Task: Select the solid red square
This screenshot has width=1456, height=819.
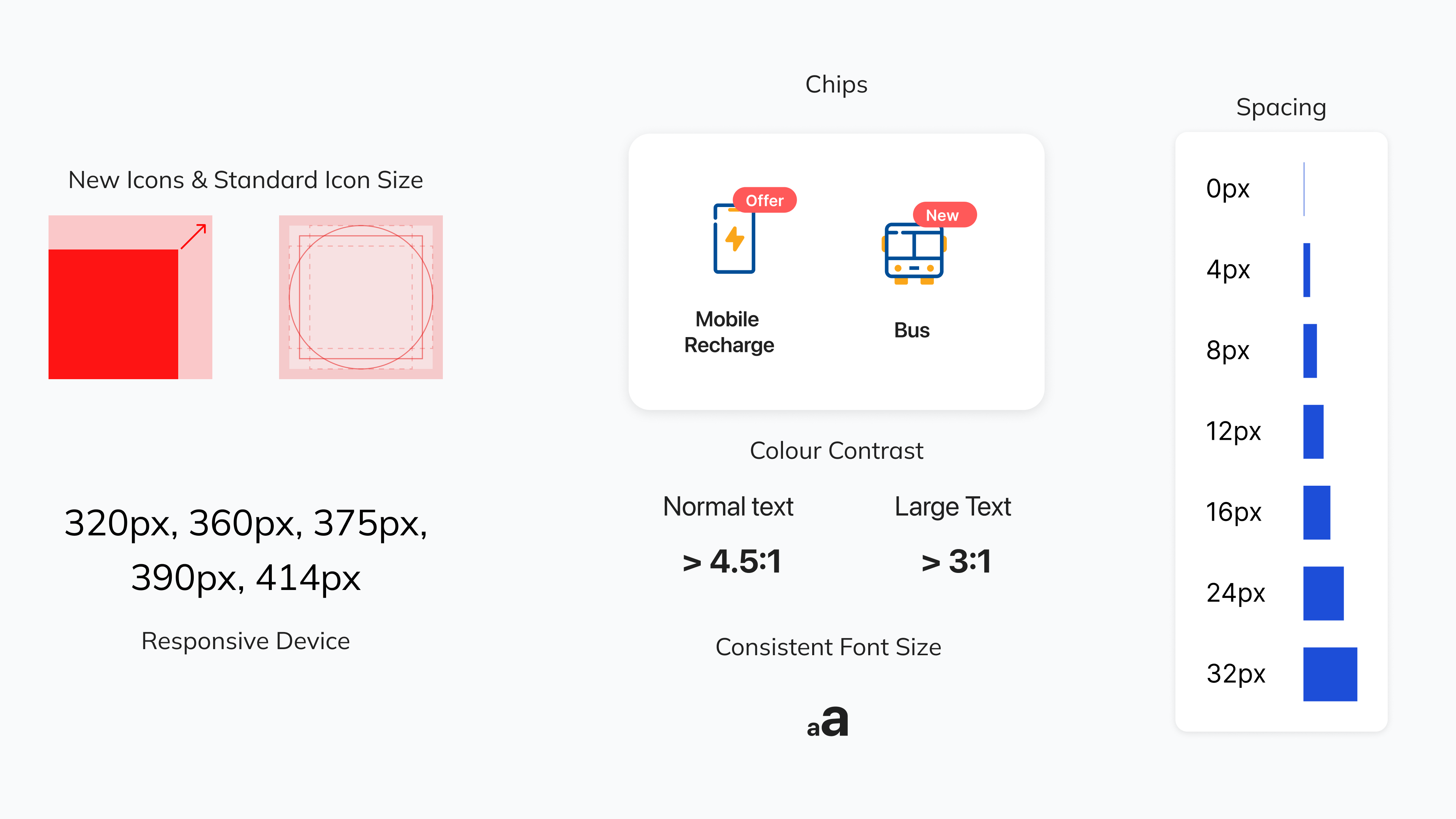Action: click(x=113, y=314)
